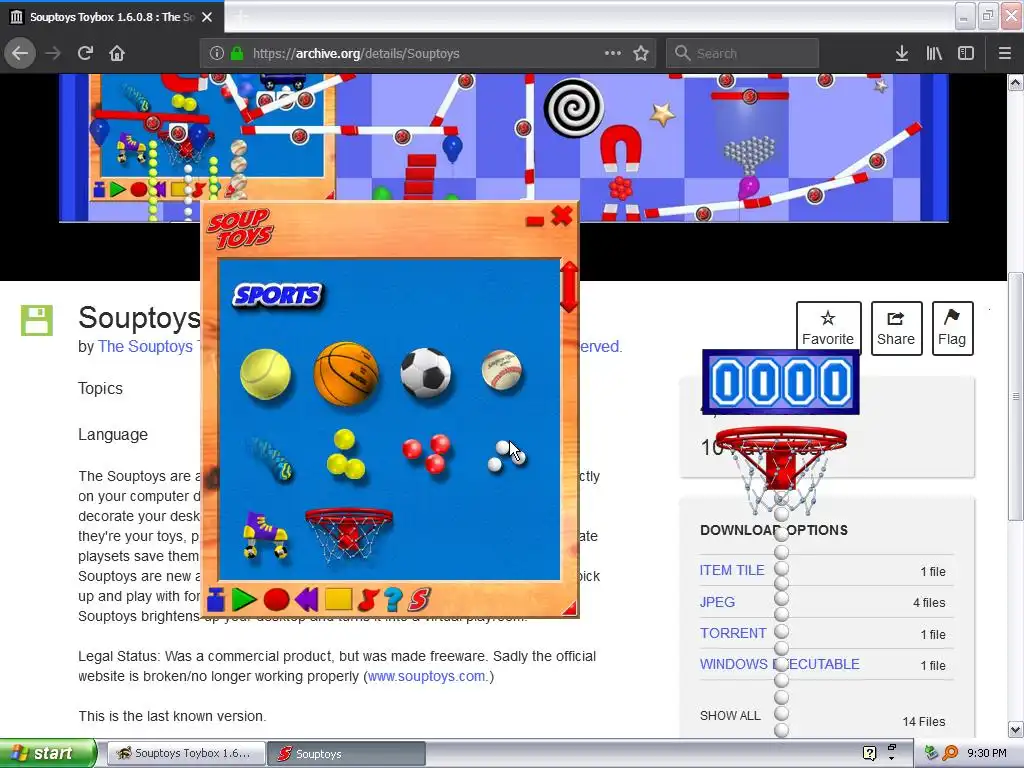Open the Windows start menu
1024x768 pixels.
pos(48,753)
